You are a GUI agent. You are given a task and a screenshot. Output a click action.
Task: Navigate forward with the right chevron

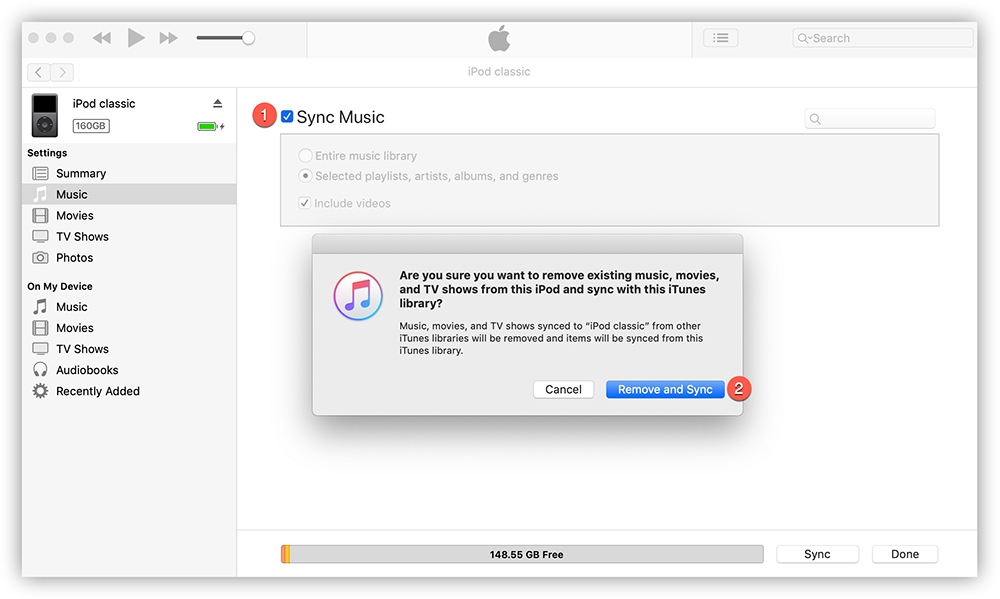click(x=62, y=72)
